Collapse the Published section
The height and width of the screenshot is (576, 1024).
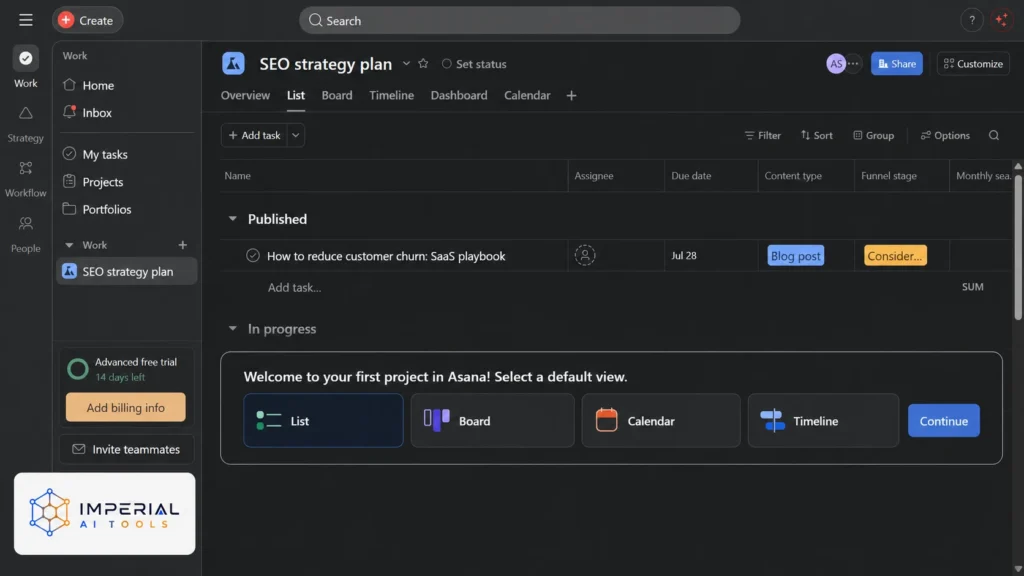(232, 219)
